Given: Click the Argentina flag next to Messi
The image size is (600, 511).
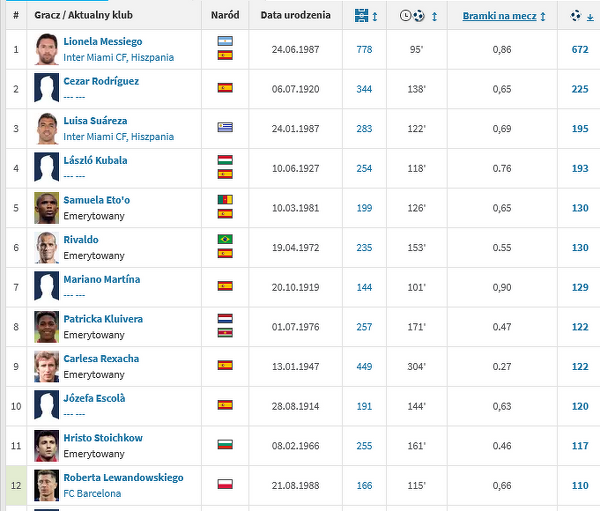Looking at the screenshot, I should (225, 42).
